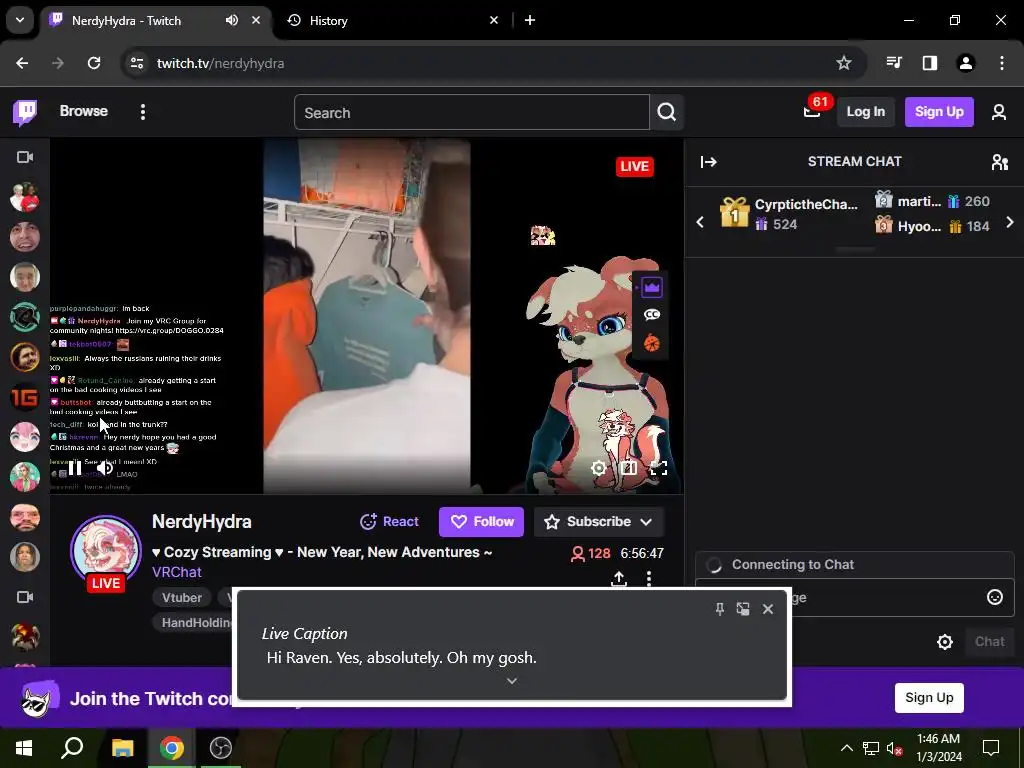Show hidden system tray icons
1024x768 pixels.
[846, 748]
